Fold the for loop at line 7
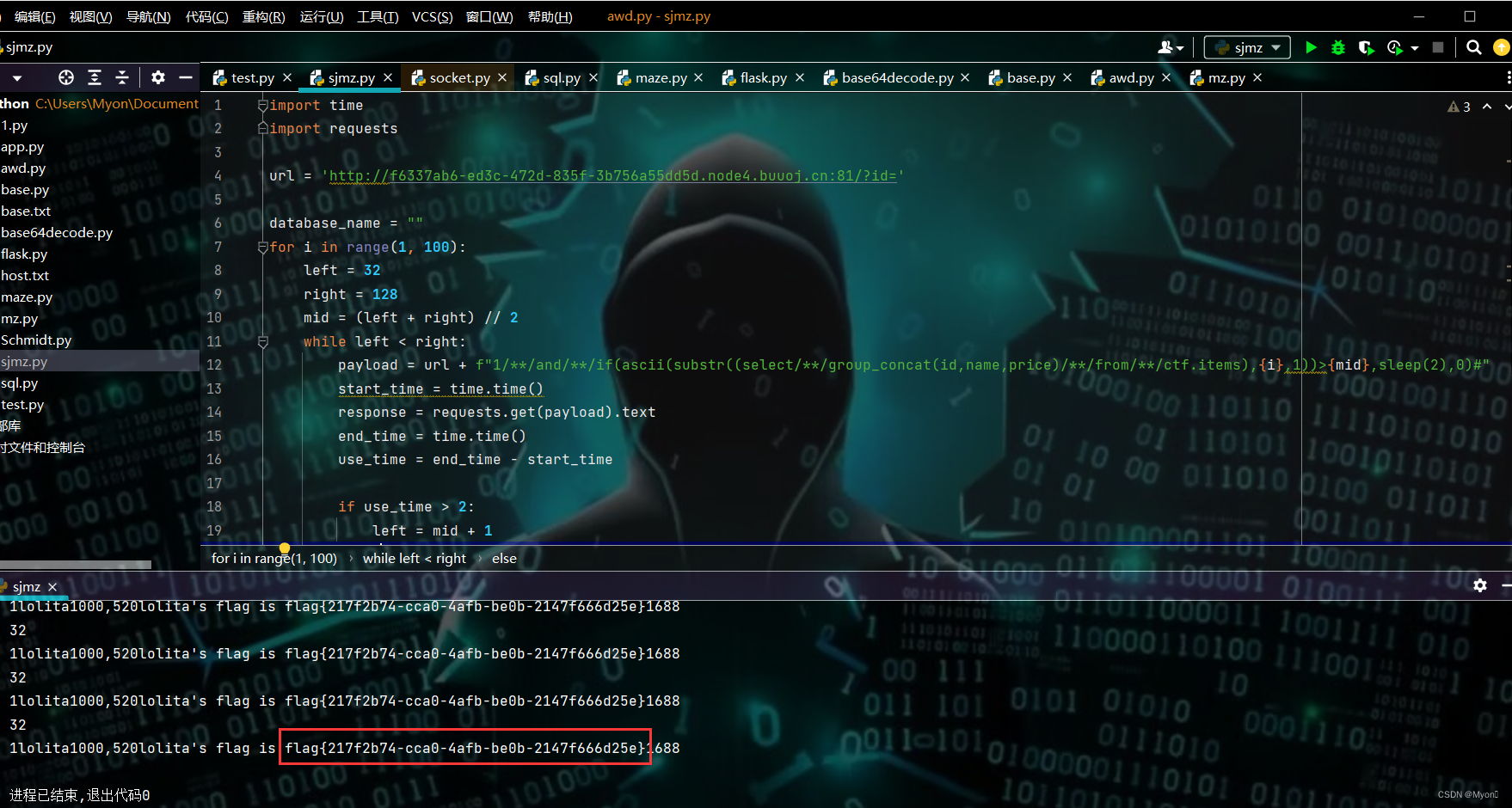 262,247
